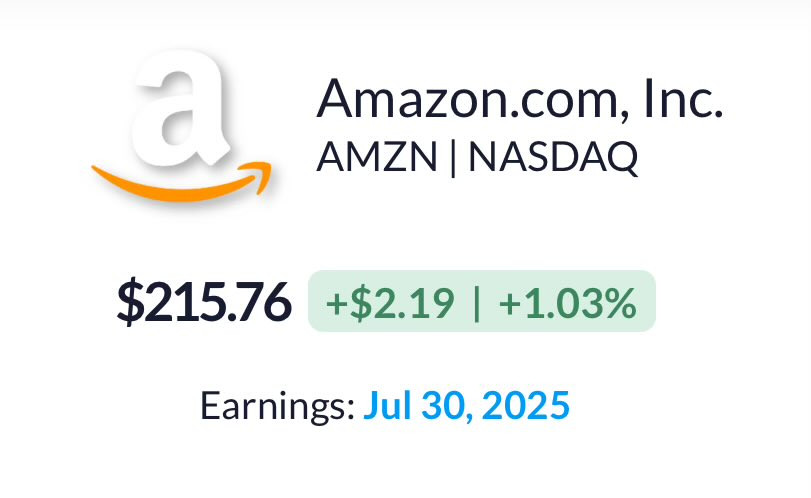The image size is (811, 498).
Task: Click the Earnings: label
Action: [277, 406]
